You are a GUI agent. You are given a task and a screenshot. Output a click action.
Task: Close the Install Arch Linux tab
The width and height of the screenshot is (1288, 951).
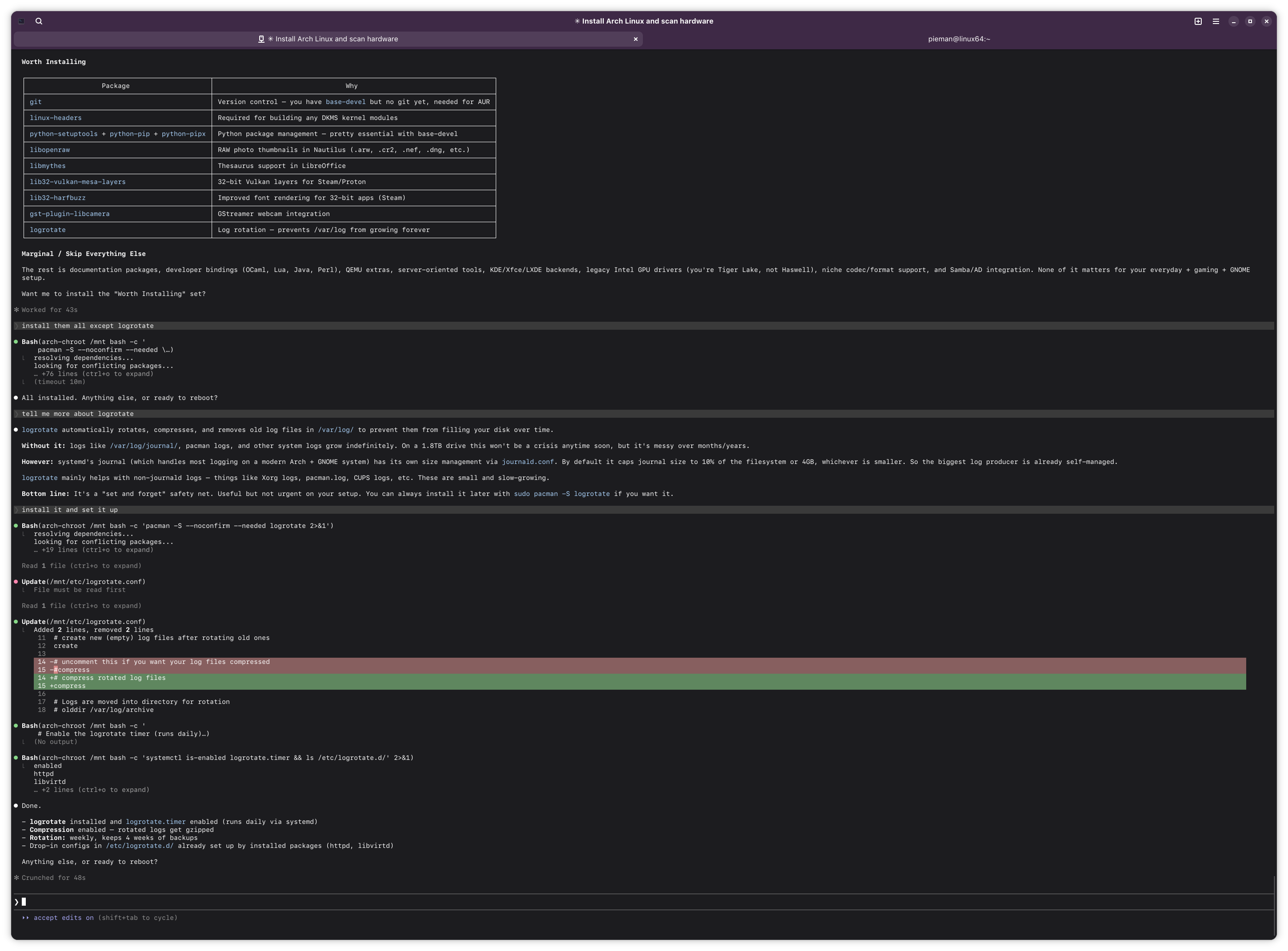[636, 39]
